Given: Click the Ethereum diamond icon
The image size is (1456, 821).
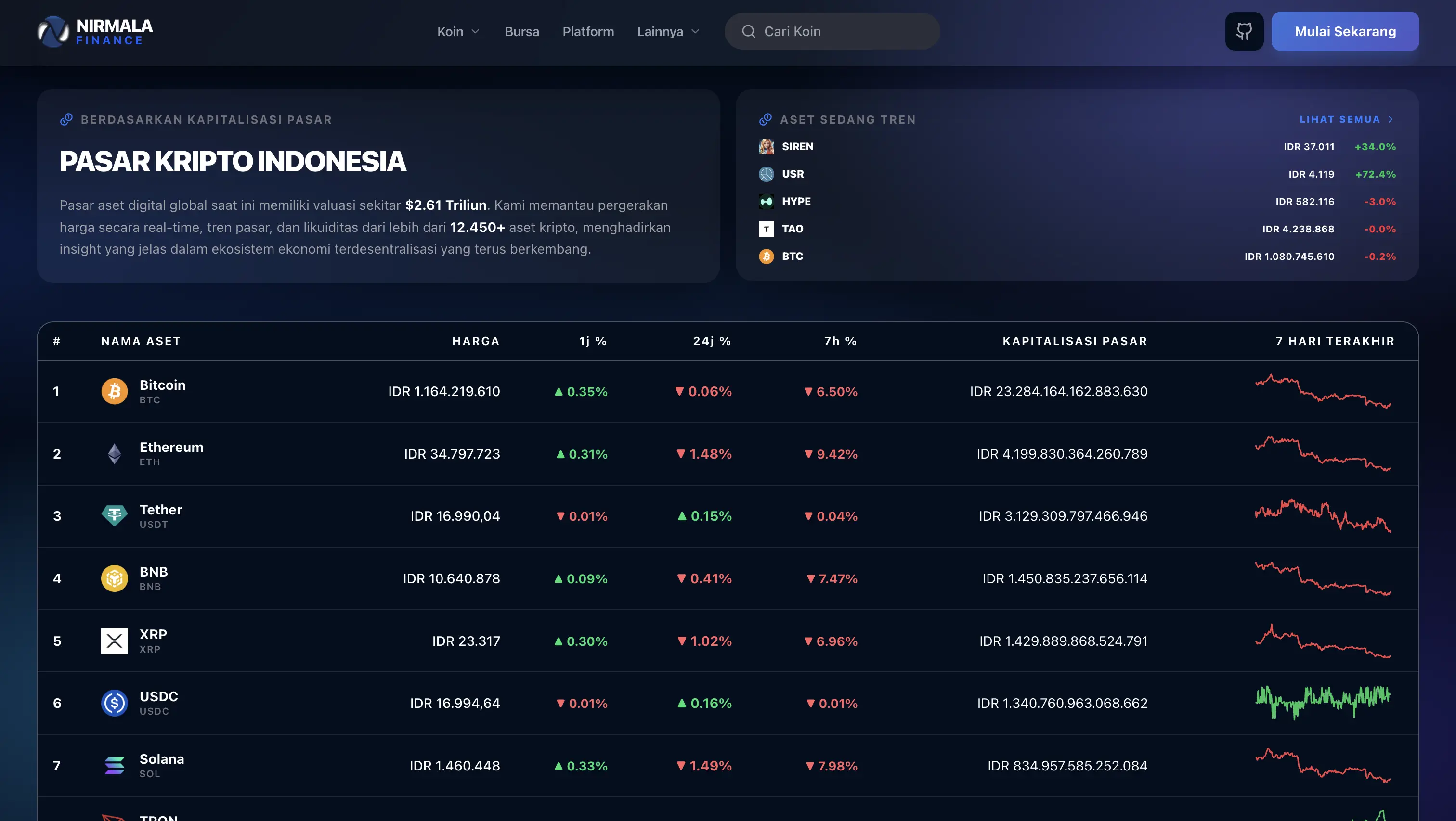Looking at the screenshot, I should pyautogui.click(x=114, y=454).
